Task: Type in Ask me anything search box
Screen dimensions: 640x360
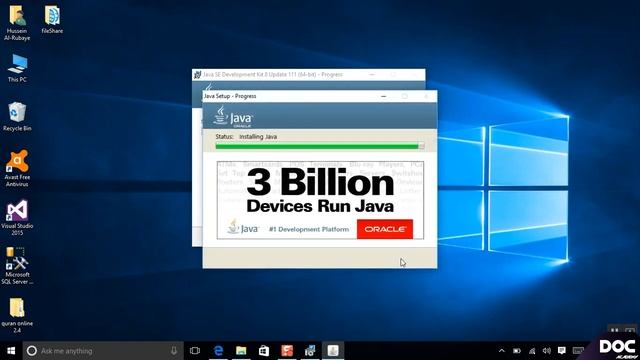Action: (x=103, y=351)
